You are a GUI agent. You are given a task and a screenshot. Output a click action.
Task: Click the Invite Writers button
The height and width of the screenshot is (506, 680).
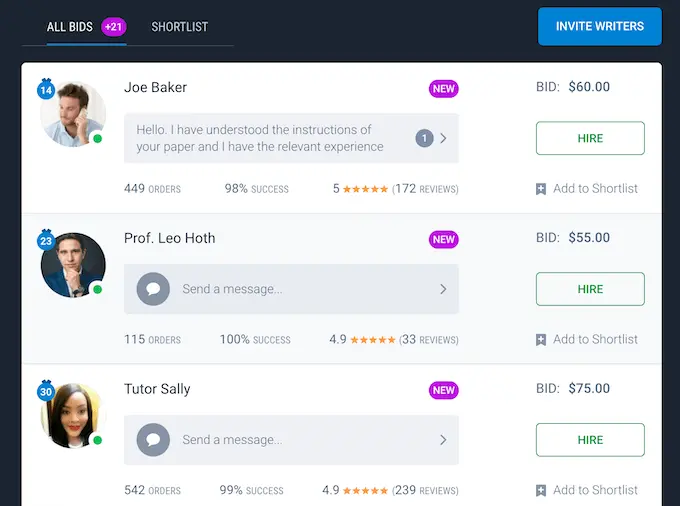[x=600, y=26]
